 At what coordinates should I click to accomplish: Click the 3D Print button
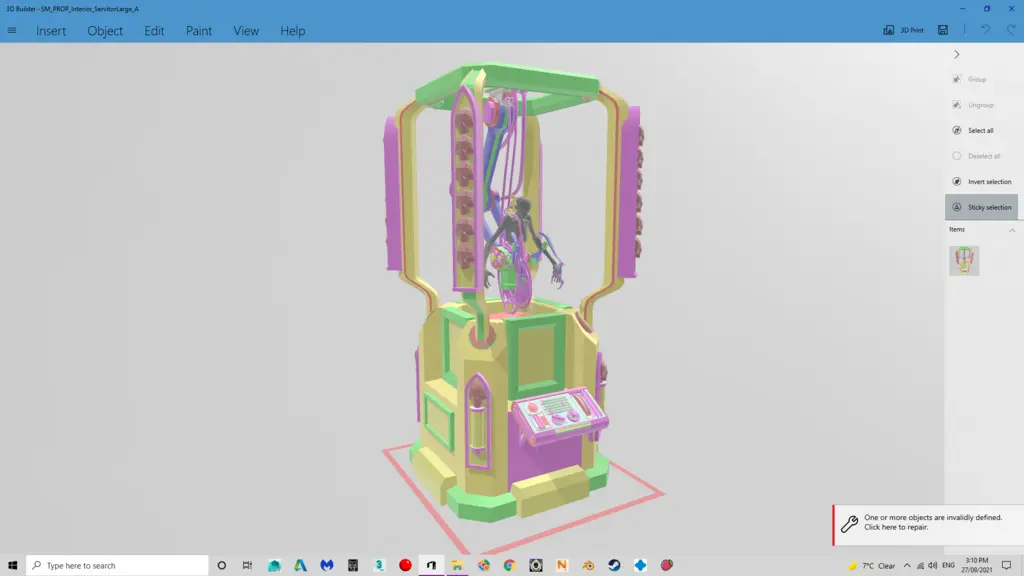point(903,30)
